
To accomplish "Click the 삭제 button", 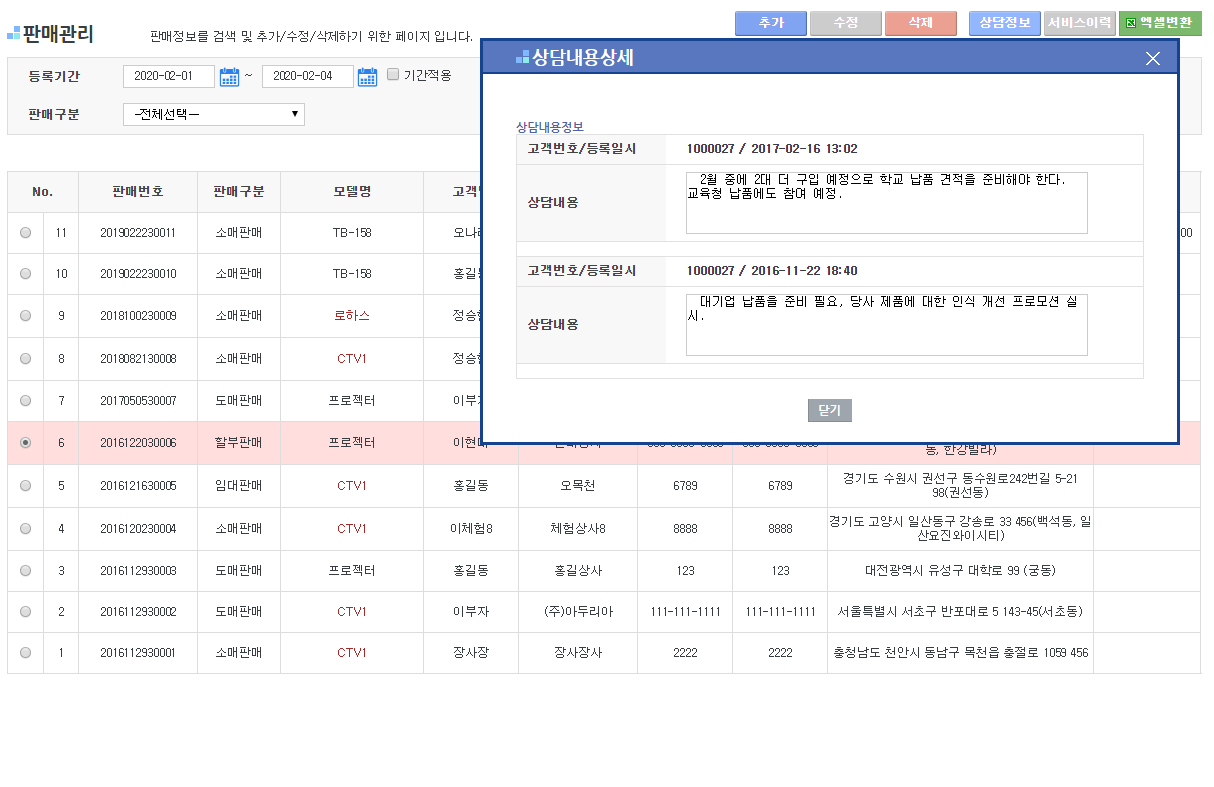I will pyautogui.click(x=920, y=23).
